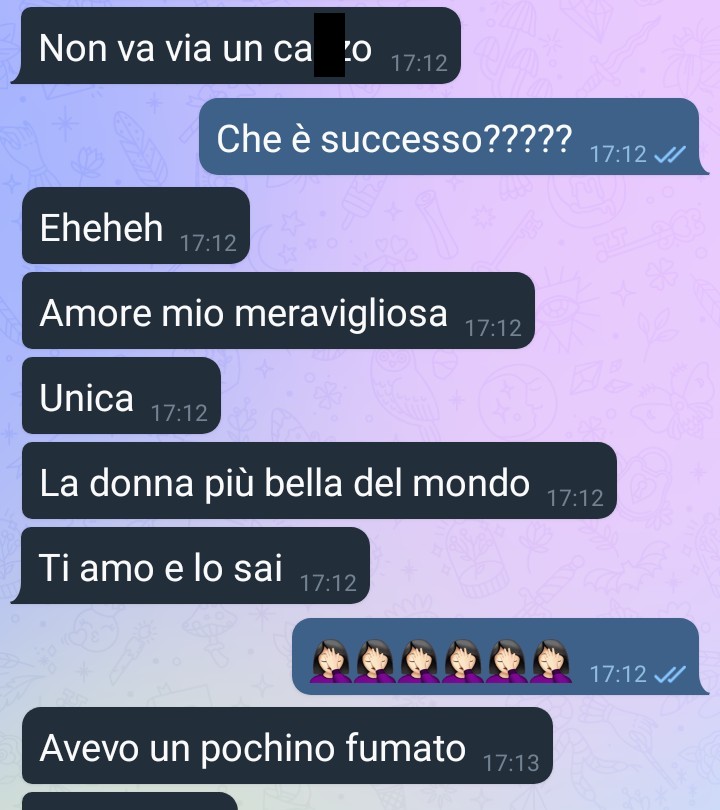The image size is (720, 810).
Task: Click the 17:13 timestamp on 'Avevo un pochino fumato'
Action: tap(511, 763)
